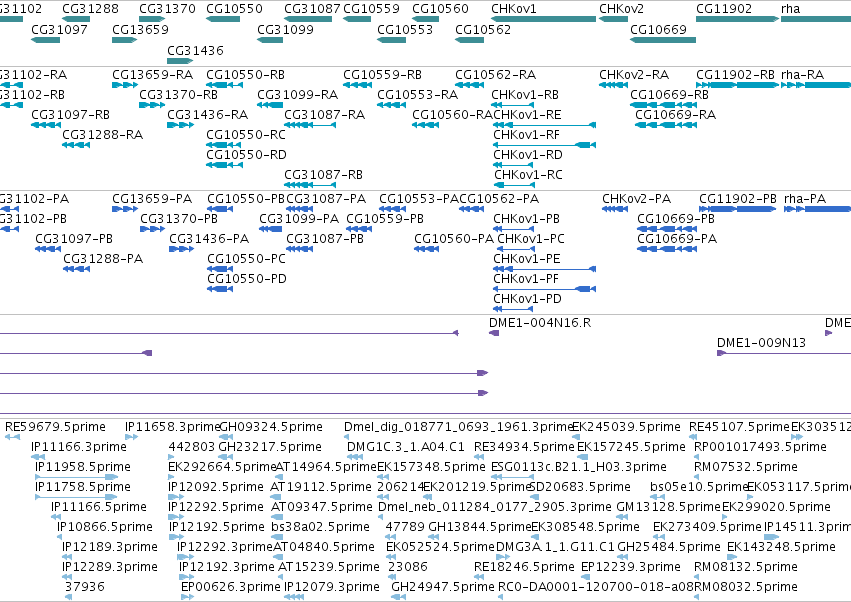Select the RE45107.5prime EST label

739,427
